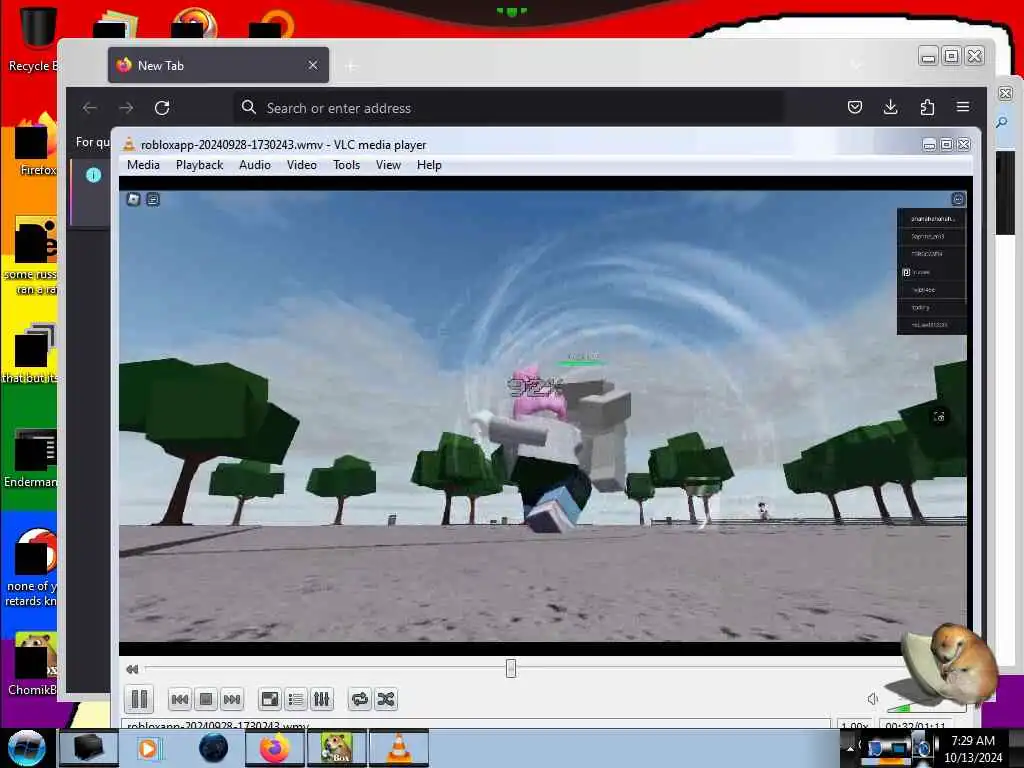Click VLC seek bar handle
1024x768 pixels.
[x=511, y=668]
